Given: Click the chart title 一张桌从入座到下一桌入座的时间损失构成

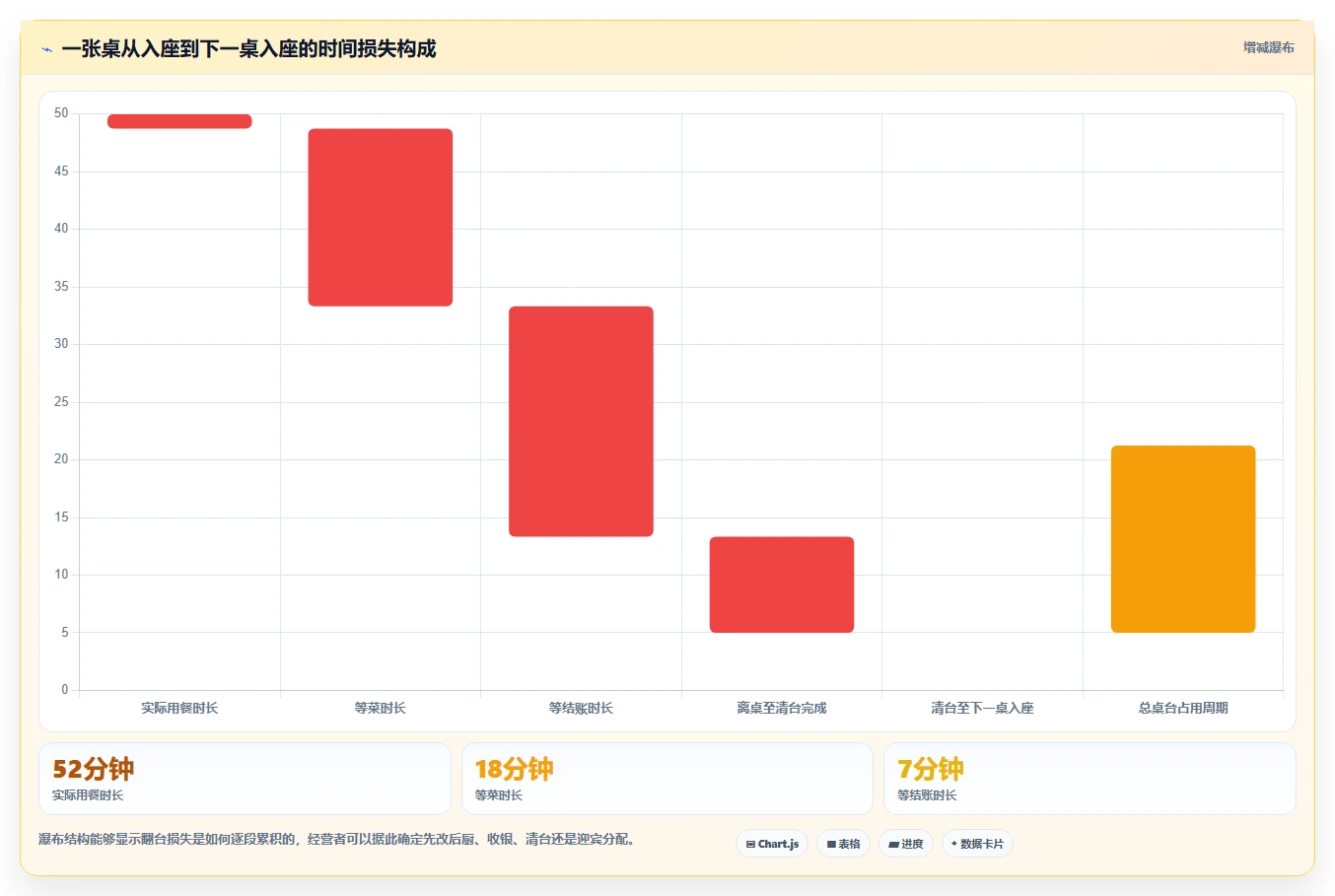Looking at the screenshot, I should click(248, 49).
